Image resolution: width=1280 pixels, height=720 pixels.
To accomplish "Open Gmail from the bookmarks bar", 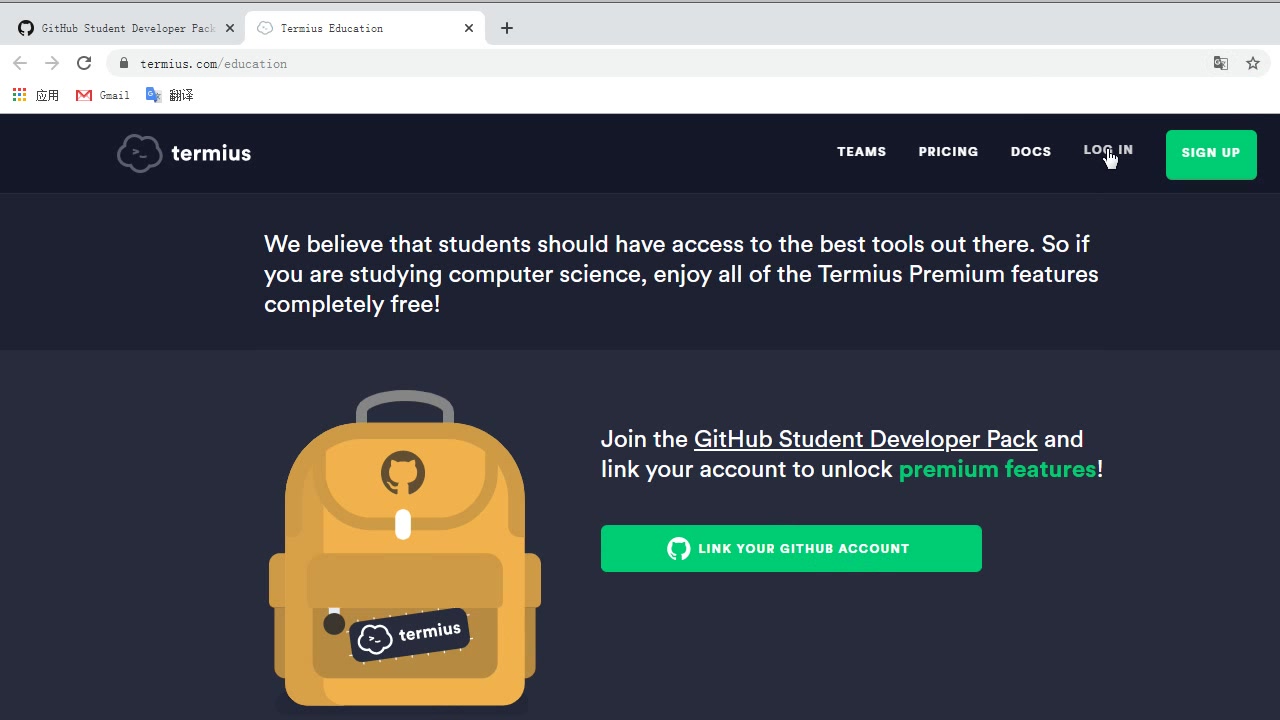I will pos(101,94).
